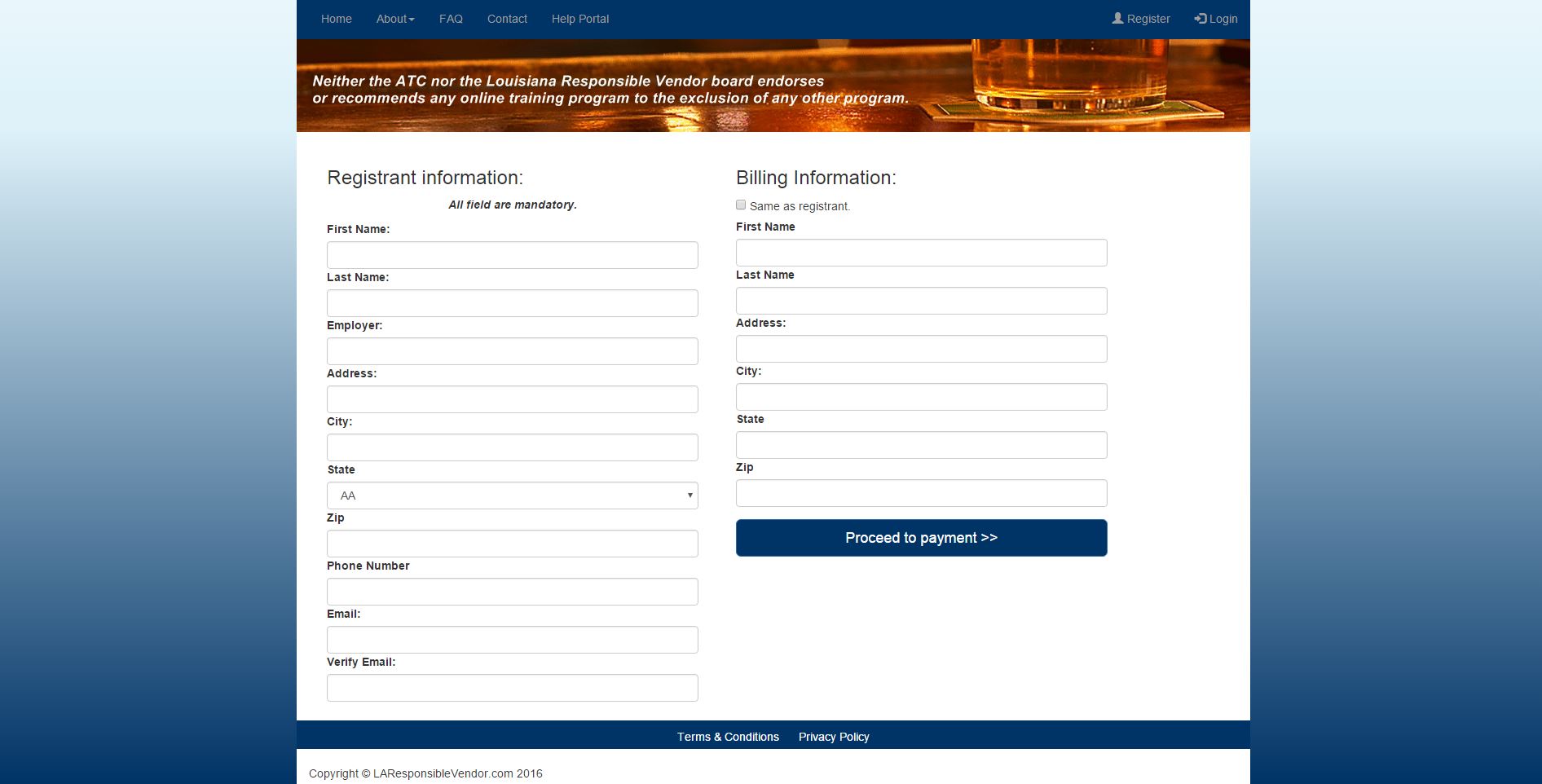Visit the Help Portal link
This screenshot has height=784, width=1542.
[x=579, y=19]
